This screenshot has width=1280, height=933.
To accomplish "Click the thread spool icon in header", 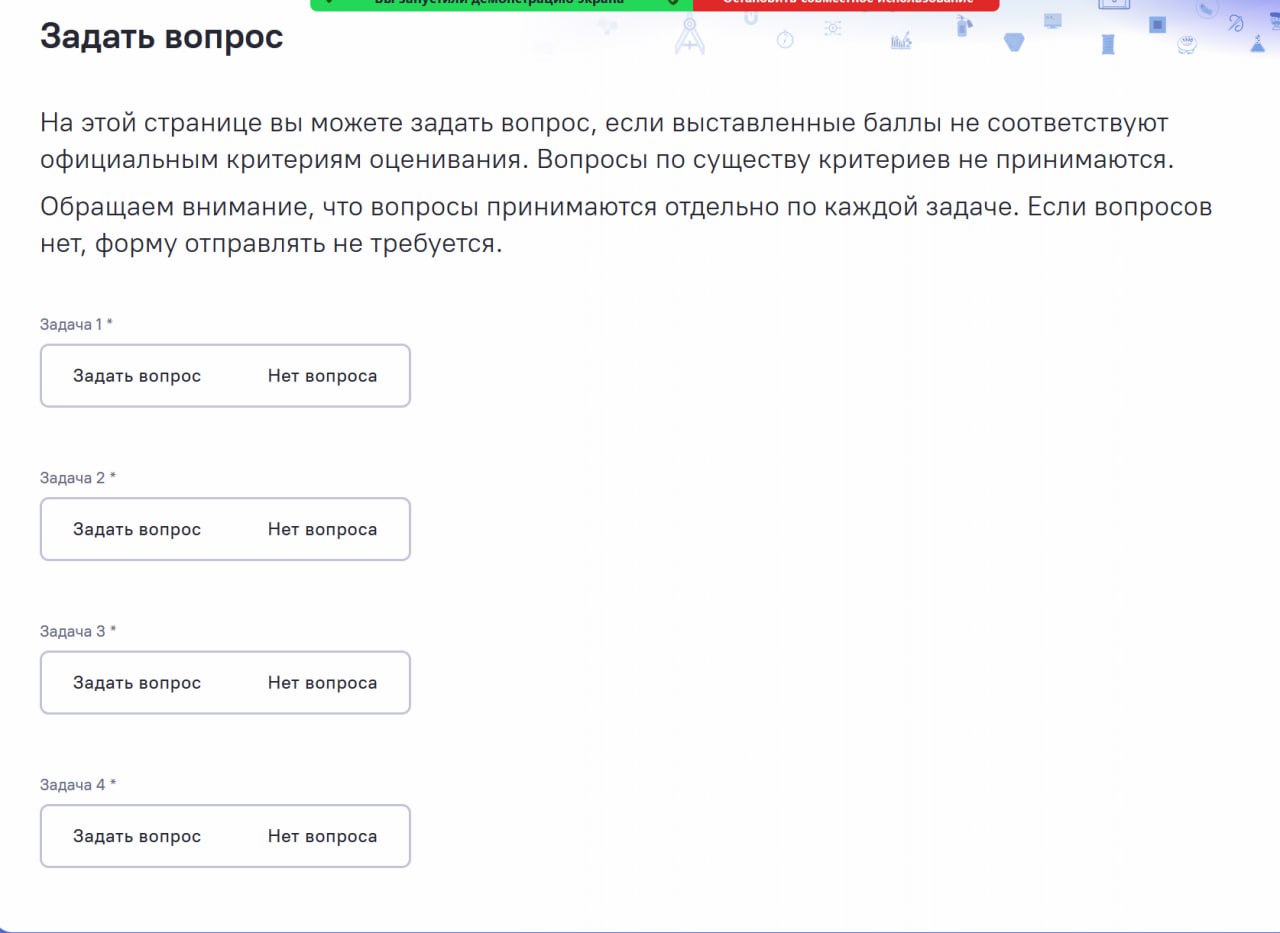I will click(1107, 43).
